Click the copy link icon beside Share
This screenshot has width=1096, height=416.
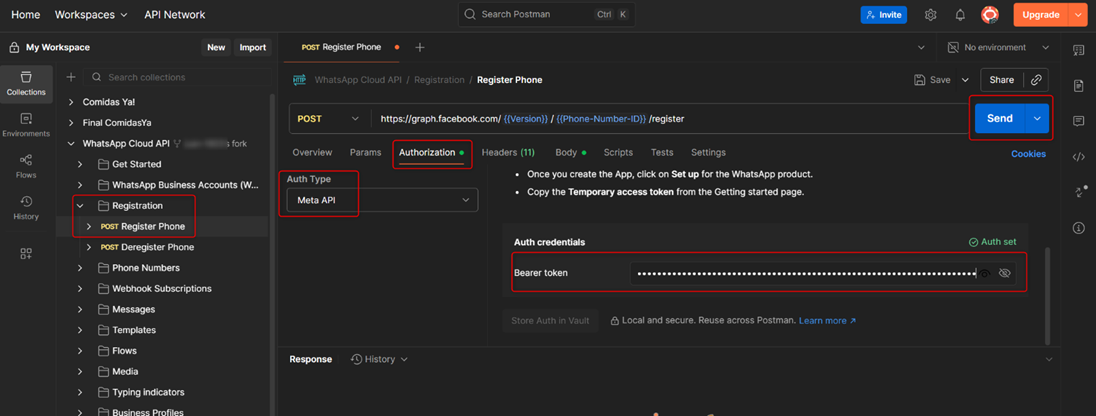tap(1037, 80)
